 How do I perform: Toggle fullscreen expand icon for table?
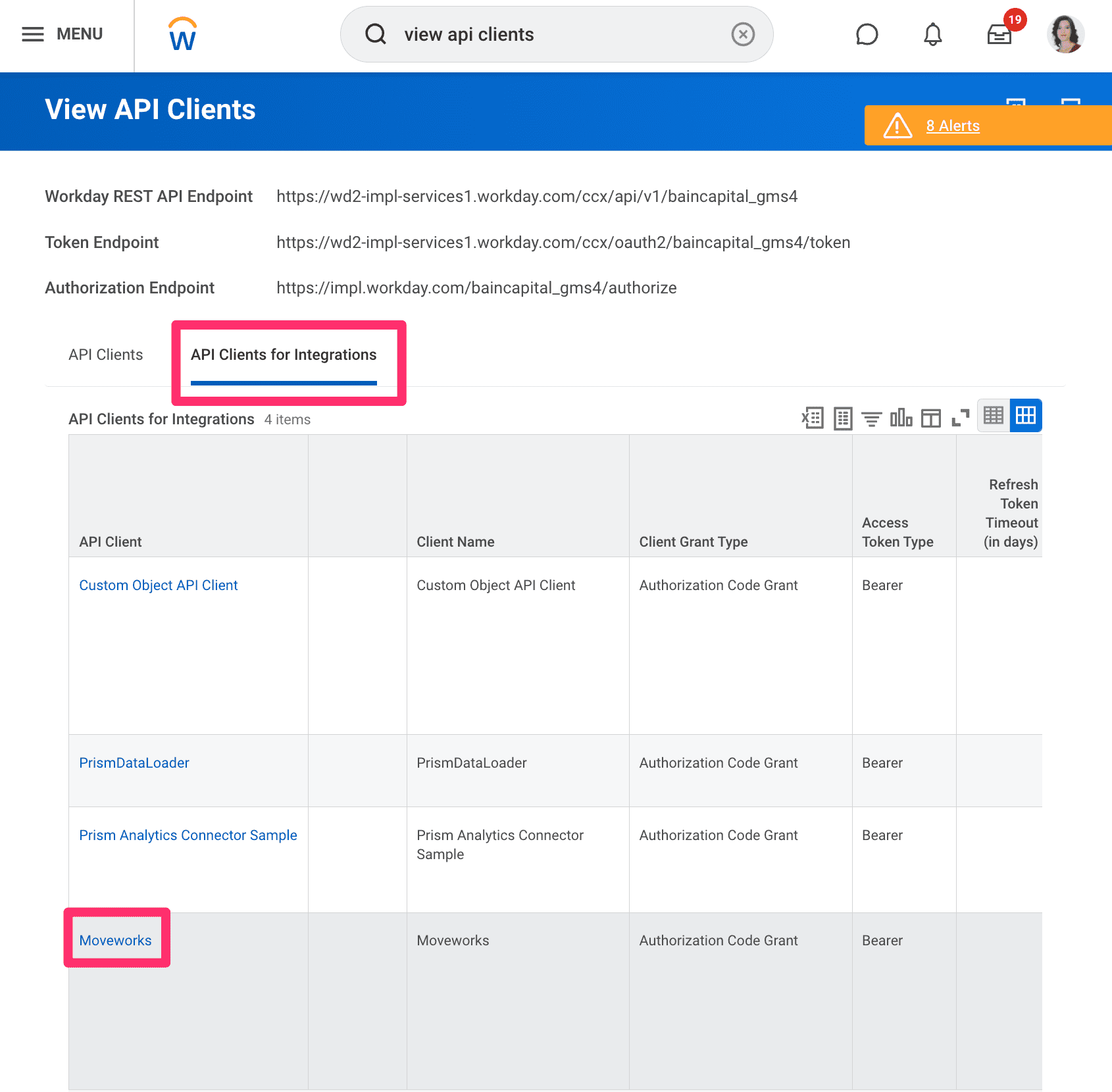(x=961, y=418)
